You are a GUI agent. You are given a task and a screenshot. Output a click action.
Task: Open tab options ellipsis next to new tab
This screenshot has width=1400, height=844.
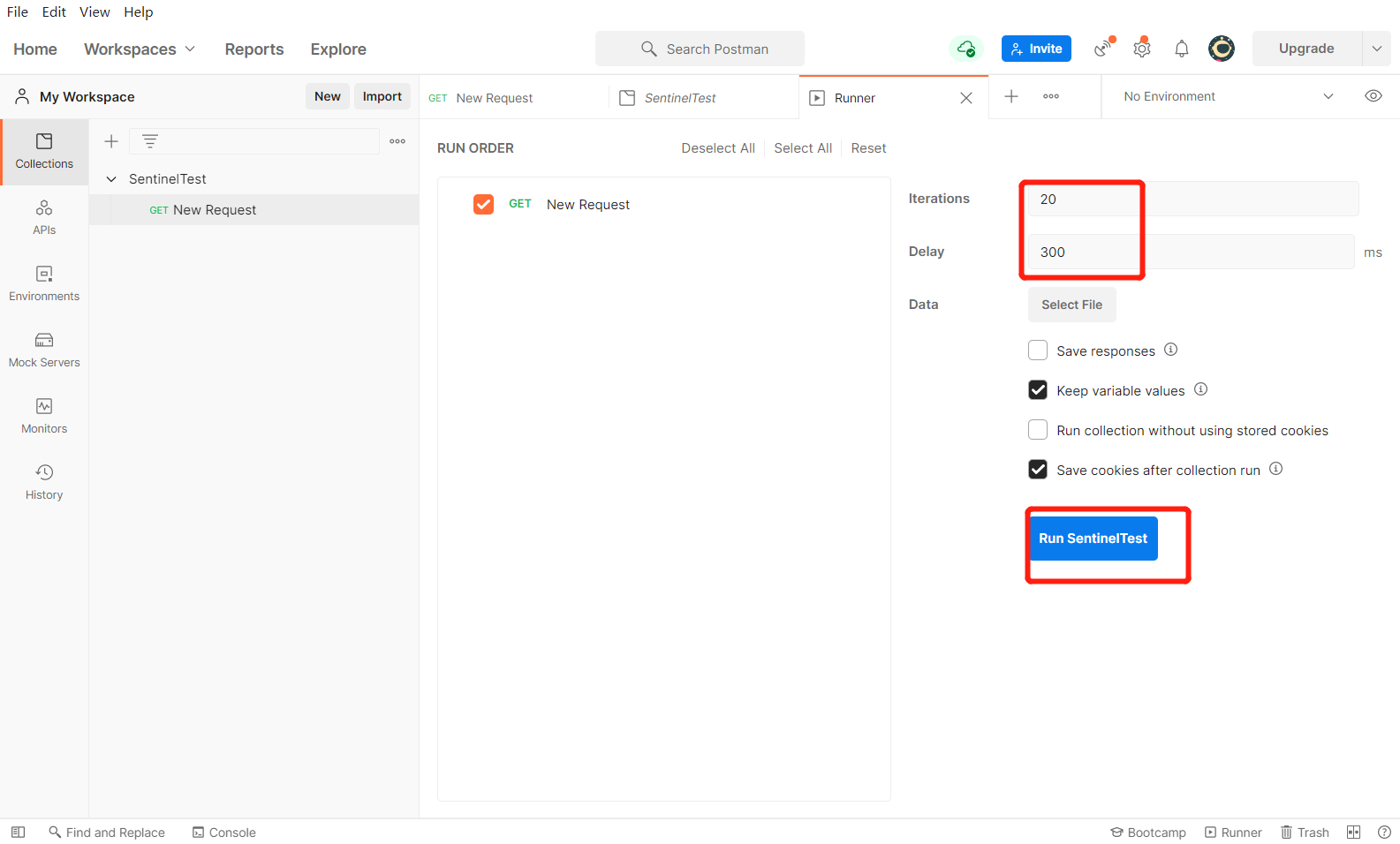pos(1051,96)
